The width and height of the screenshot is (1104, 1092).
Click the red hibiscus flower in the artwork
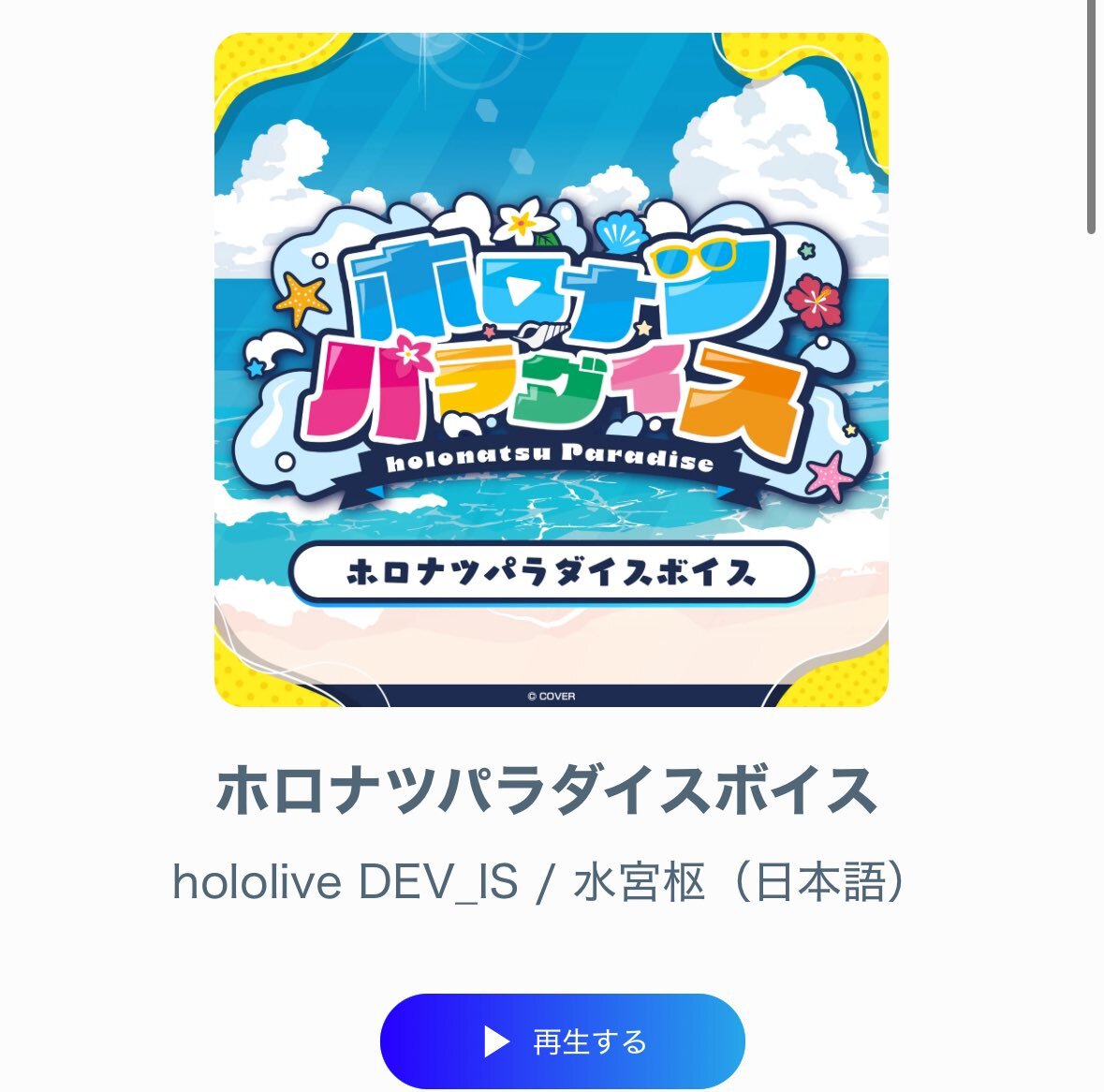pos(813,302)
